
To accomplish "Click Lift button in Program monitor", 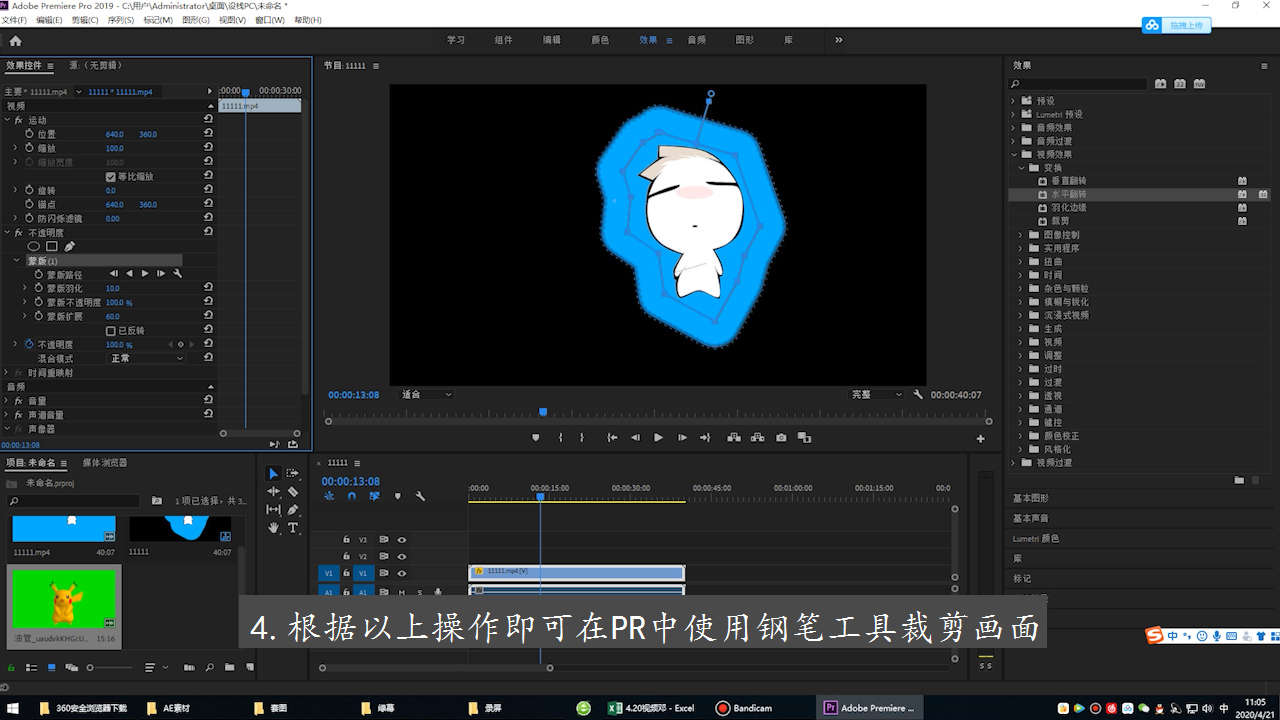I will (x=734, y=437).
